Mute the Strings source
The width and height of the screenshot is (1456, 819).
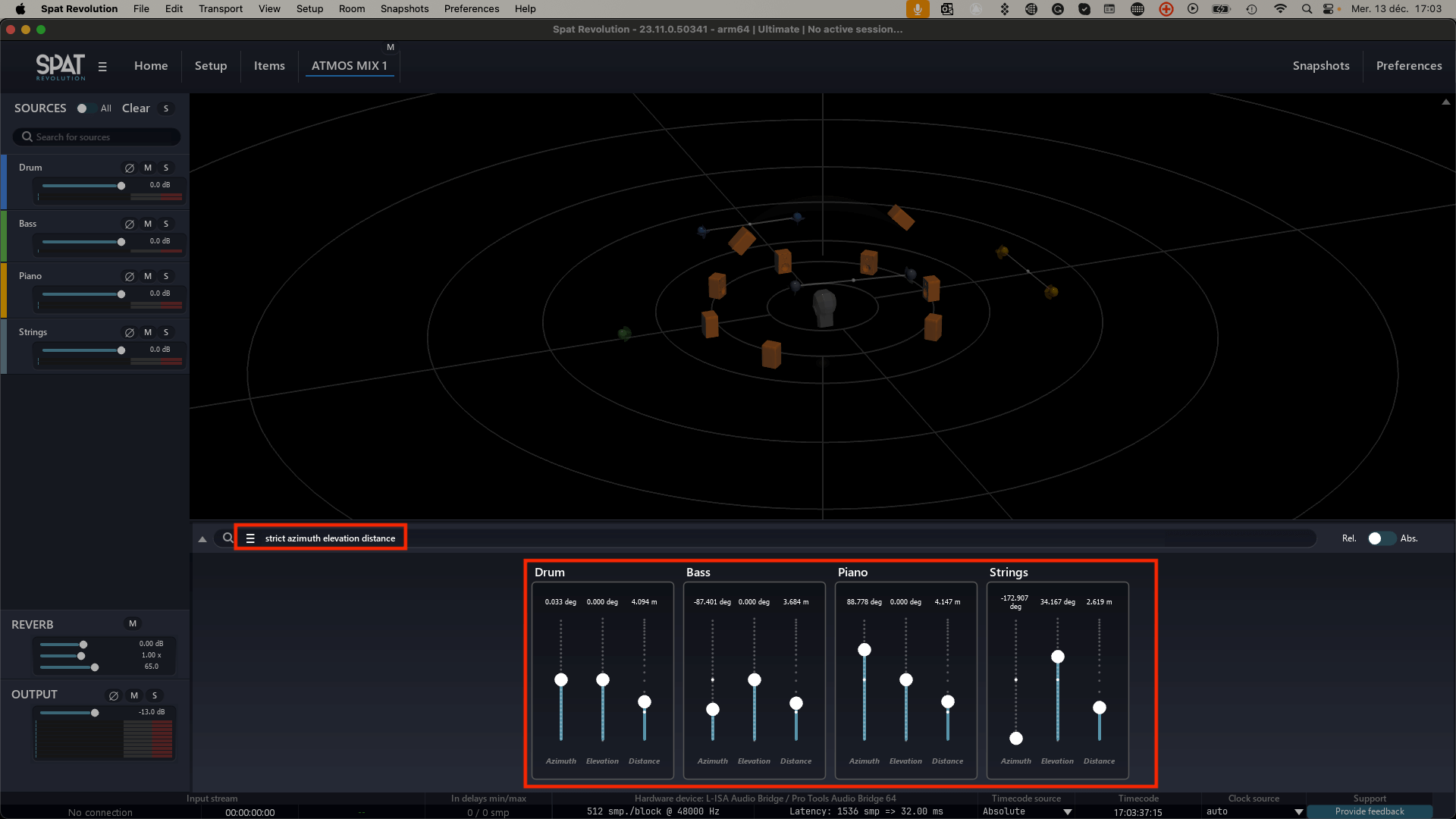(x=148, y=333)
